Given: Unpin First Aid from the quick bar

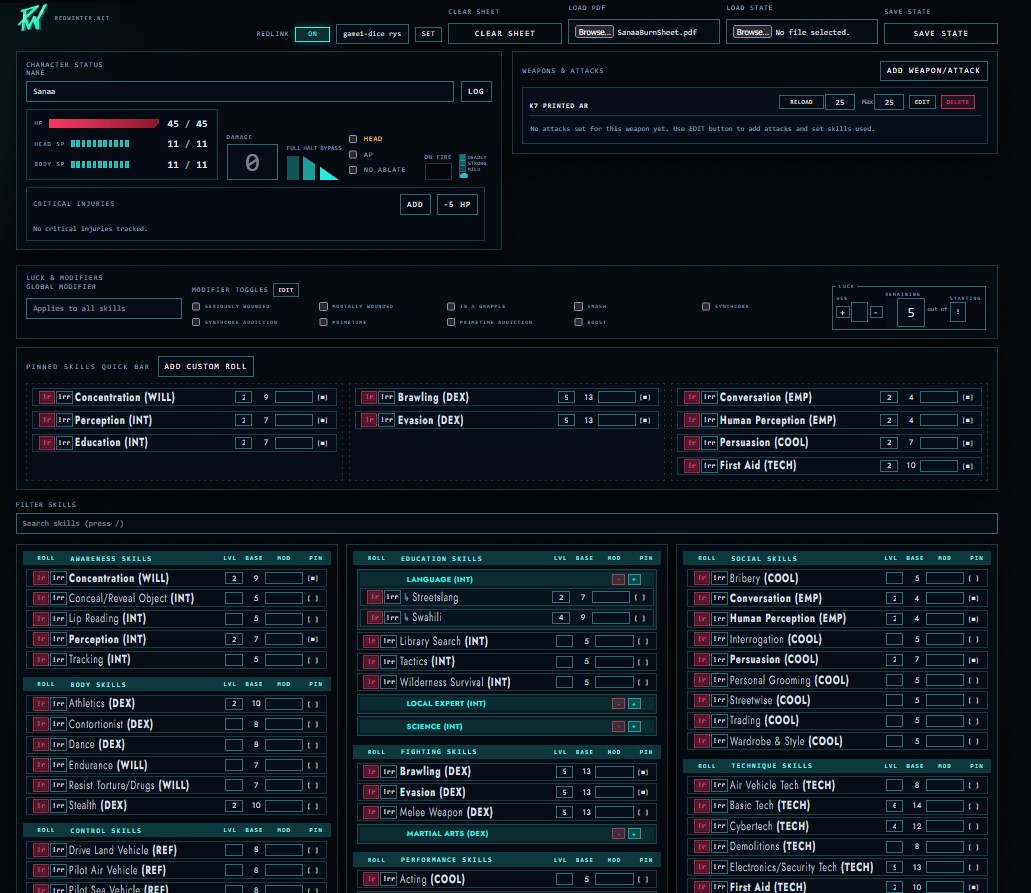Looking at the screenshot, I should coord(967,466).
